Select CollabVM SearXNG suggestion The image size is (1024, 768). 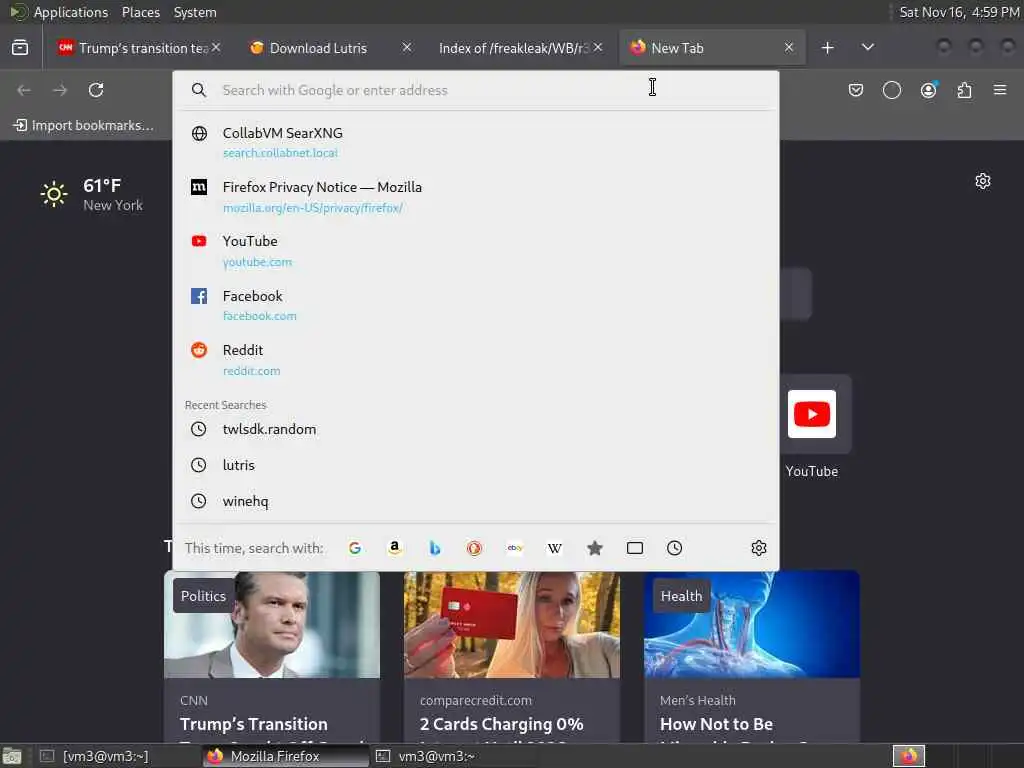point(475,142)
